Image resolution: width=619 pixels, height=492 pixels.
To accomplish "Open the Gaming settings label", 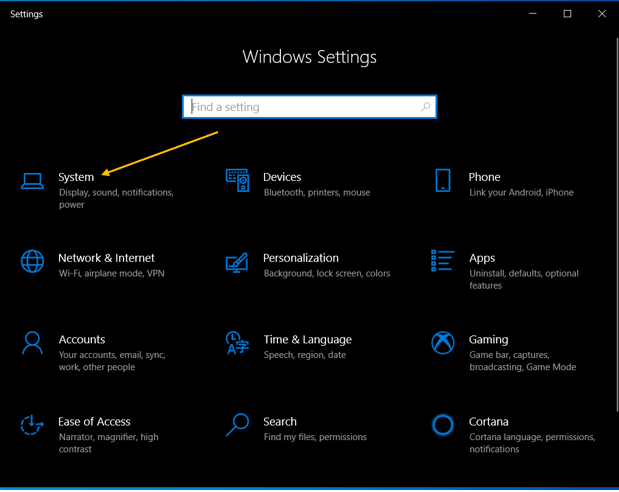I will 488,340.
